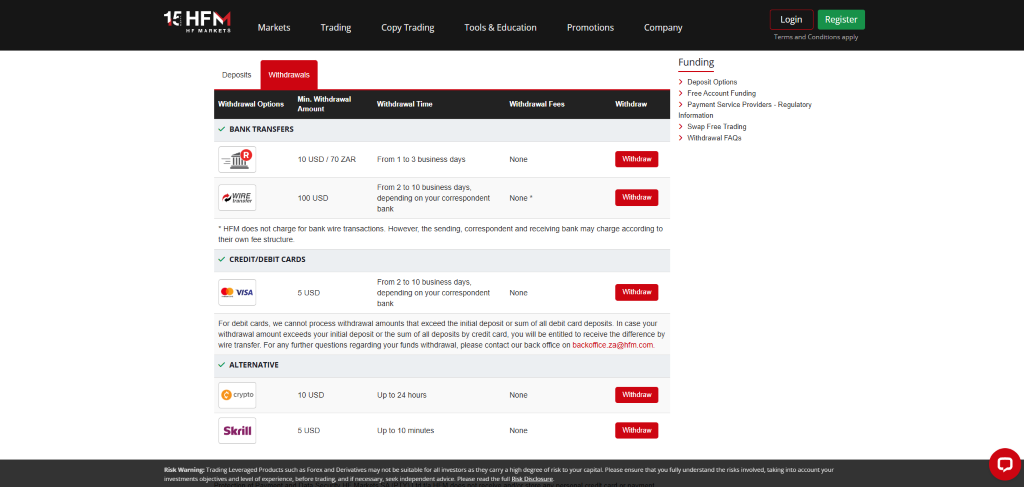Click the crypto payment logo
Viewport: 1024px width, 487px height.
[237, 395]
